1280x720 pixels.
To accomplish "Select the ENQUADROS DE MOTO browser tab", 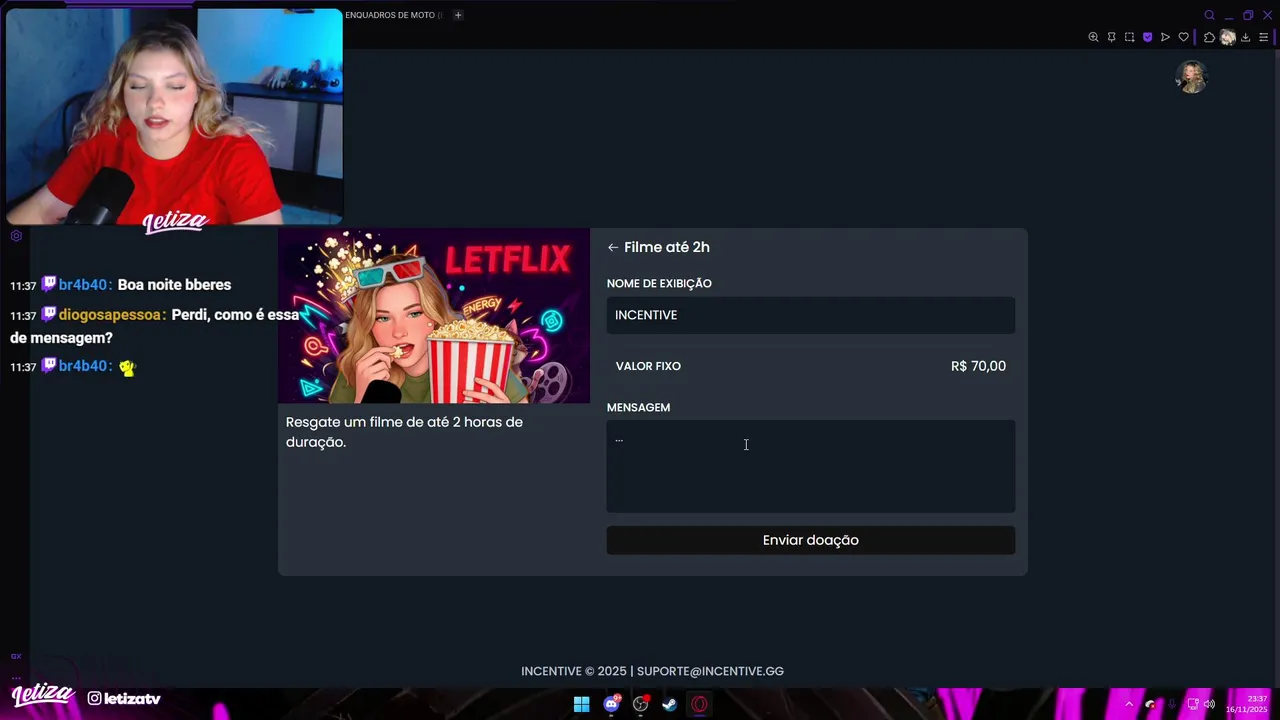I will (x=393, y=15).
